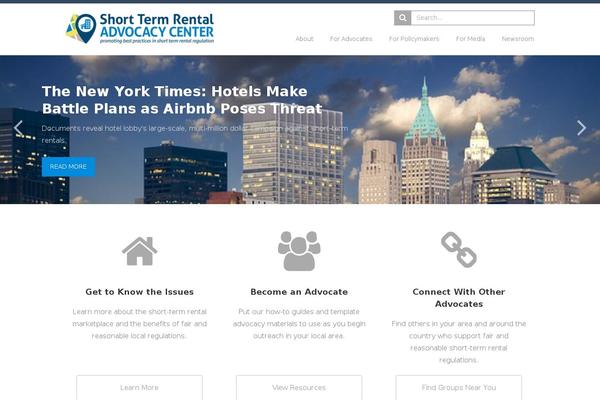Click the View Resources button
Image resolution: width=600 pixels, height=400 pixels.
tap(299, 387)
